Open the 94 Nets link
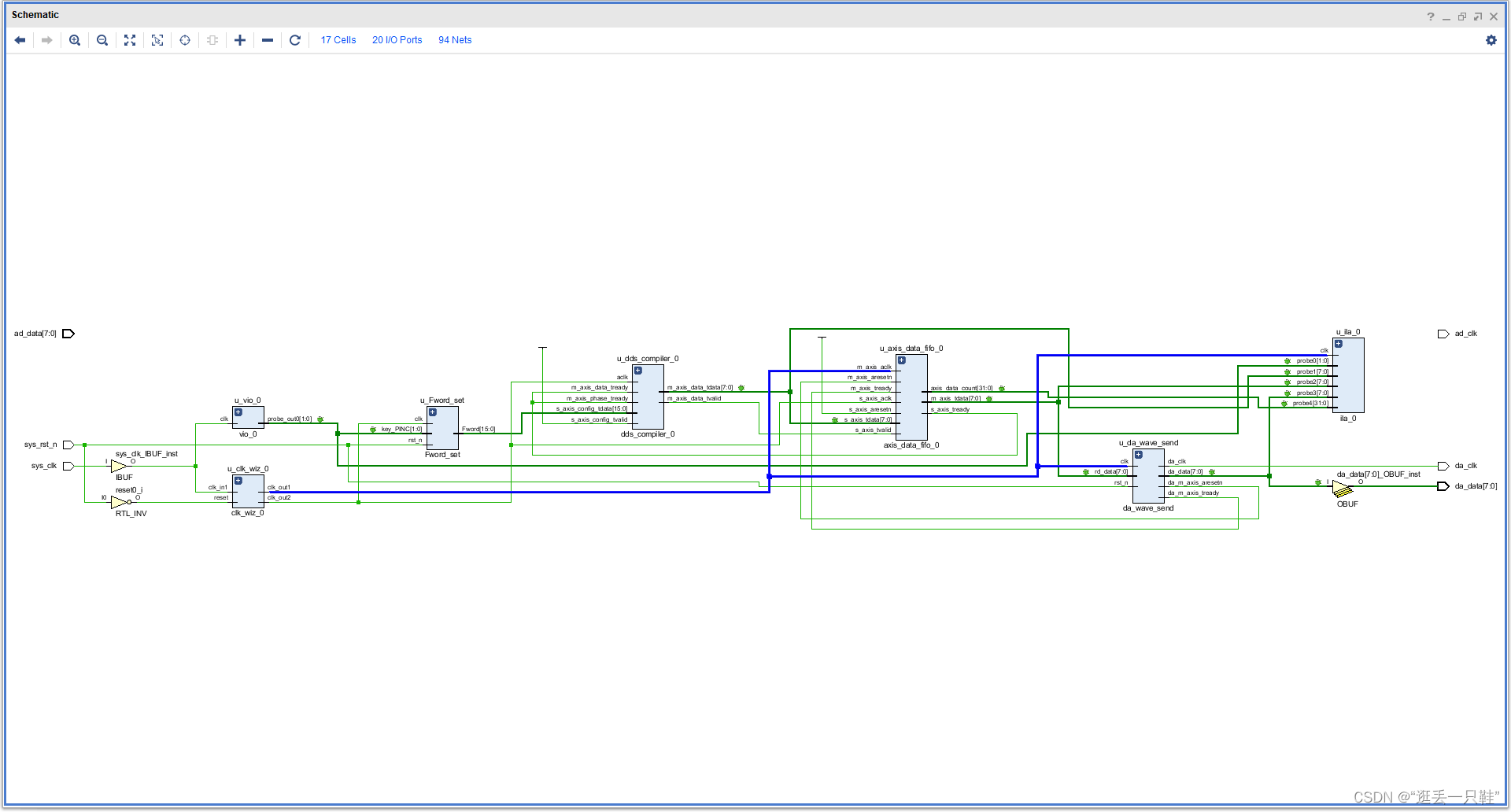 click(455, 40)
